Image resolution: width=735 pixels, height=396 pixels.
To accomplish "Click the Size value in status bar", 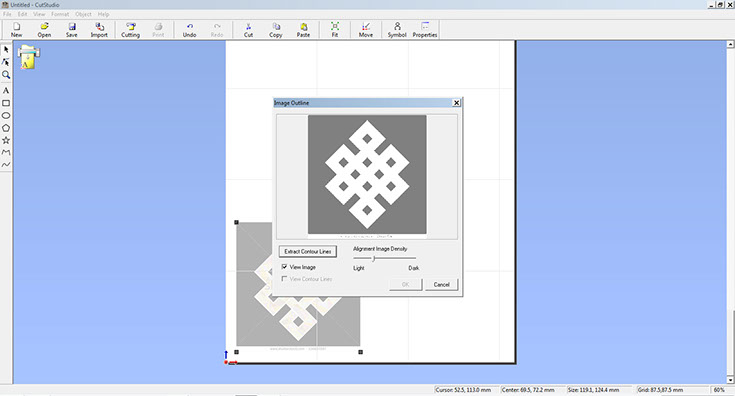I will click(x=593, y=390).
